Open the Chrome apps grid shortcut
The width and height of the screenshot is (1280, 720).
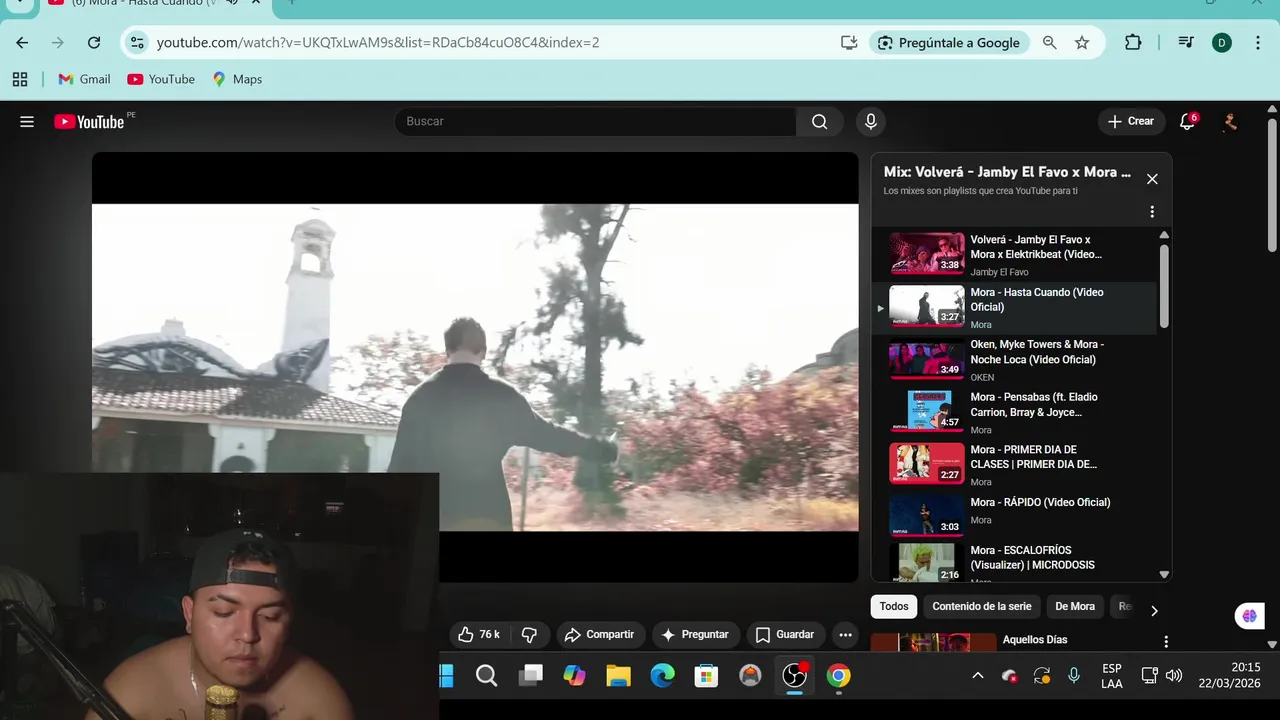[20, 79]
